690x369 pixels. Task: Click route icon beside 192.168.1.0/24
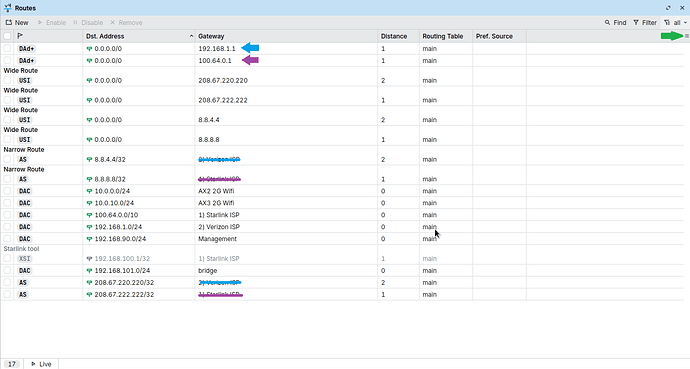[89, 227]
